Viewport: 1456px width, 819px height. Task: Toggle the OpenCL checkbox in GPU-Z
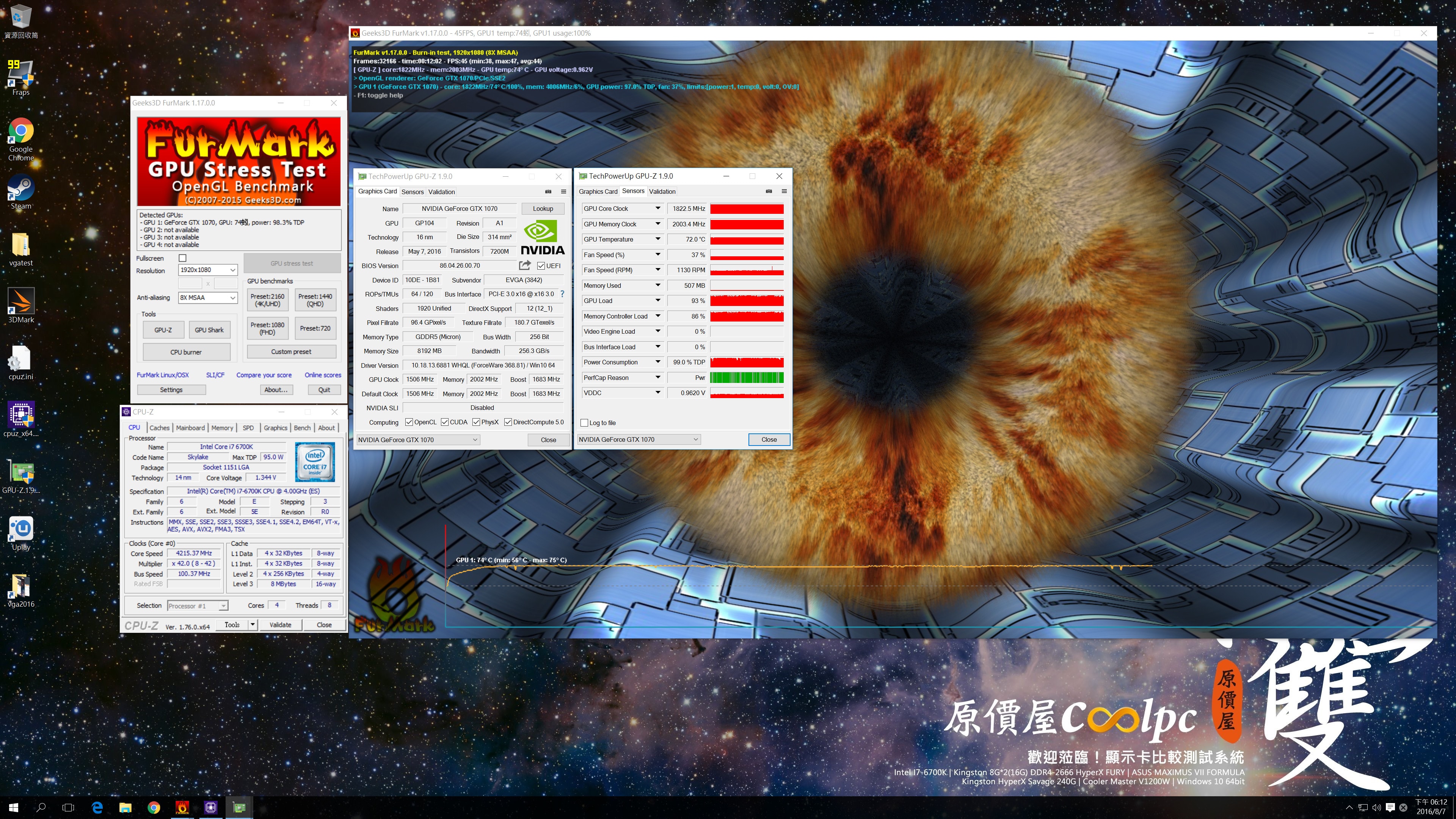click(409, 422)
